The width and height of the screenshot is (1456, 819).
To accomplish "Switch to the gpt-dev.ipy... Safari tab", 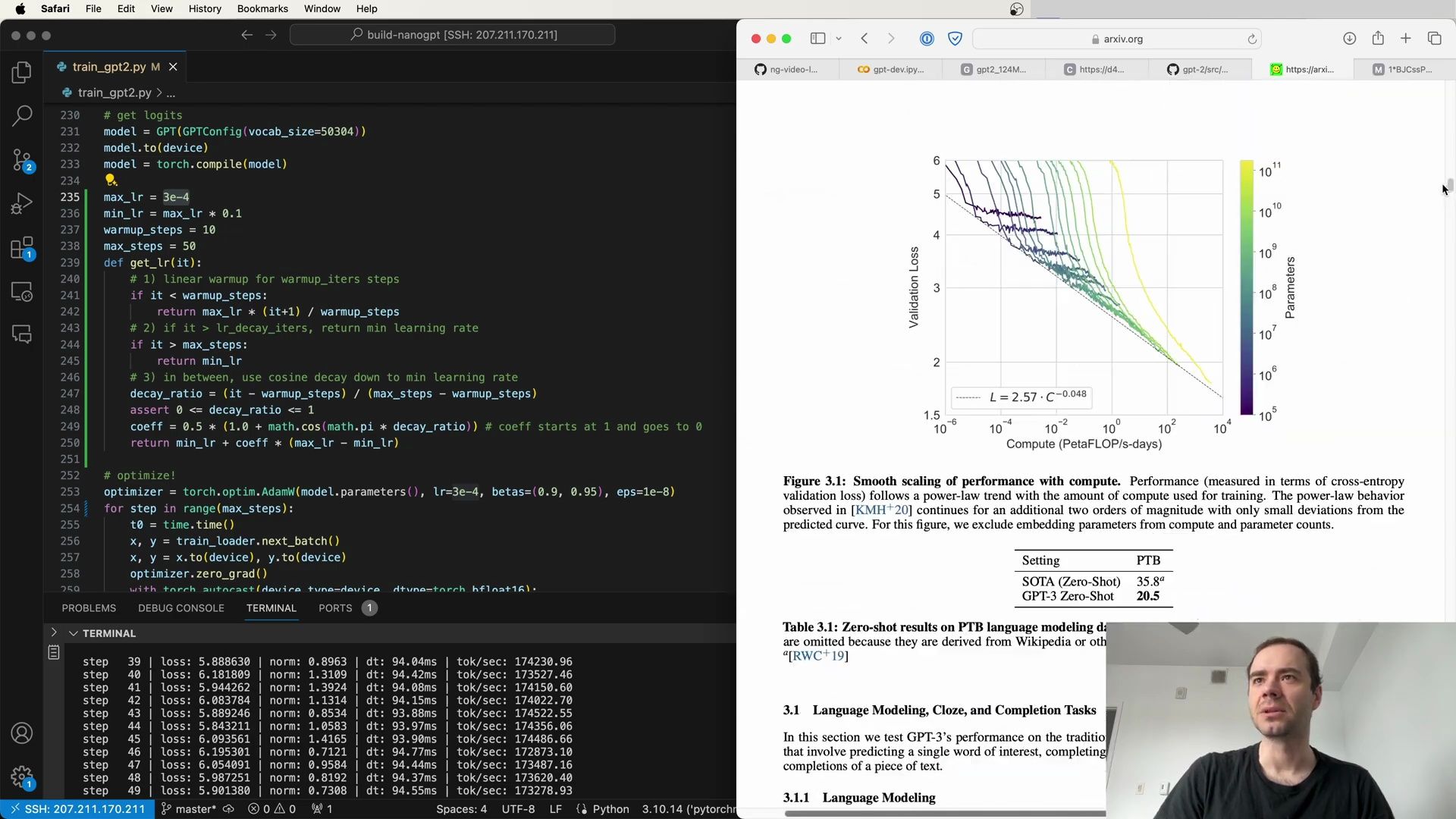I will pos(891,69).
